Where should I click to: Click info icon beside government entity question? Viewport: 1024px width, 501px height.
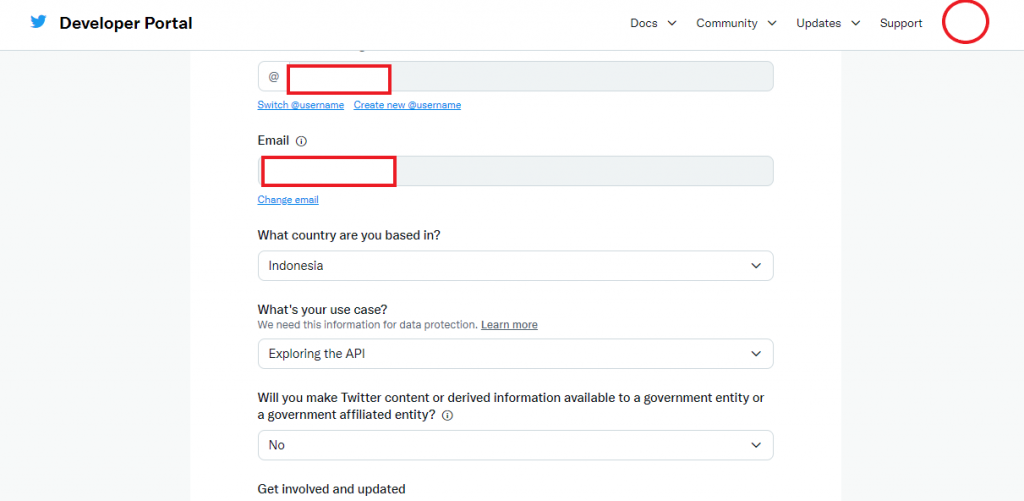(x=447, y=415)
